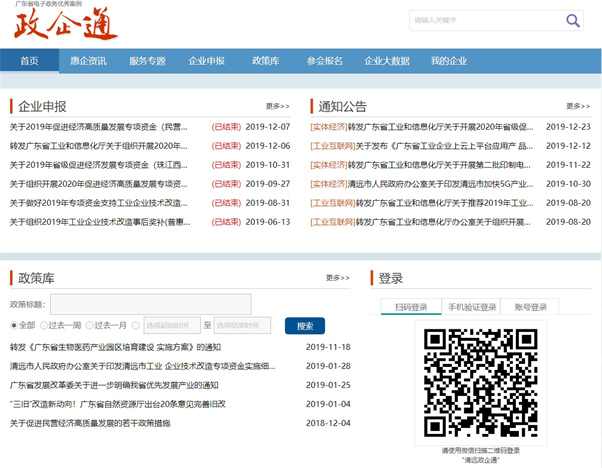The width and height of the screenshot is (602, 468).
Task: Select the 过去一月 radio button
Action: (x=89, y=326)
